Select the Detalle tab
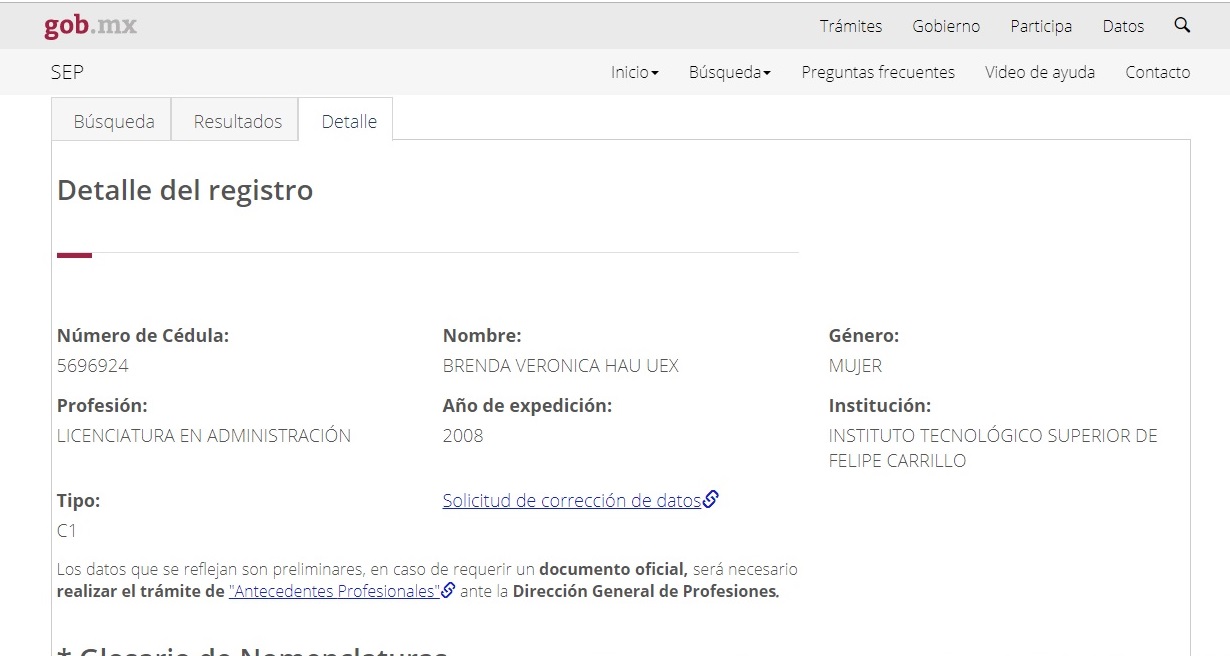 click(x=349, y=122)
